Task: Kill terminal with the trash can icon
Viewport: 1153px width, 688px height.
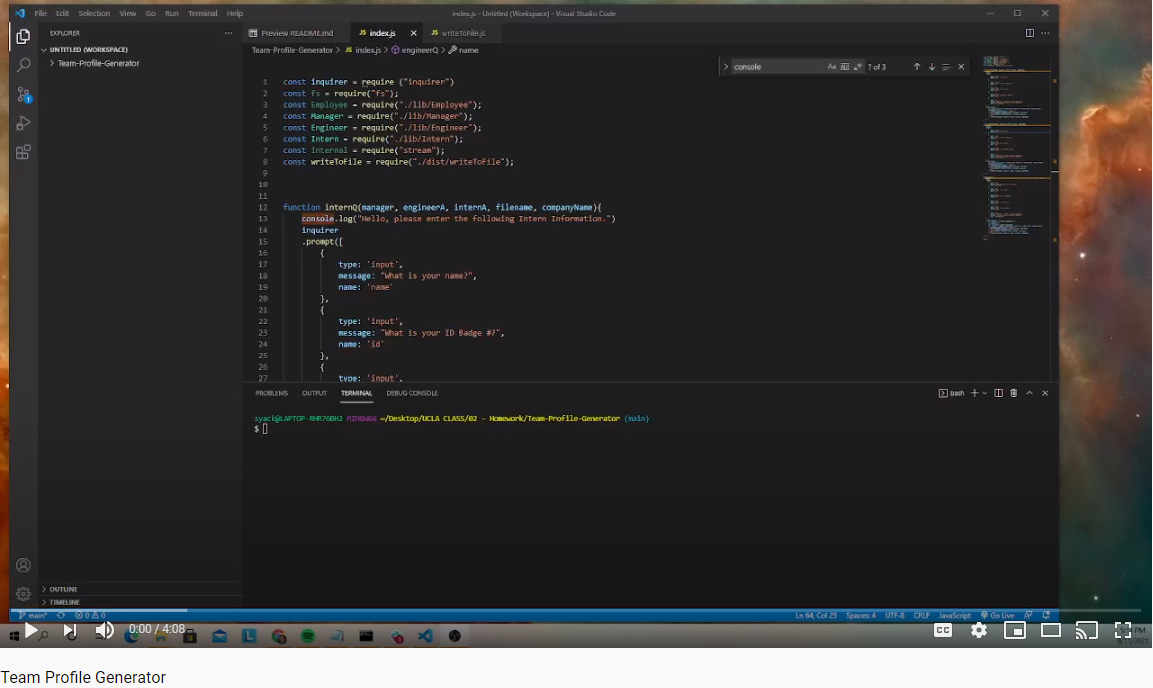Action: pyautogui.click(x=1013, y=393)
